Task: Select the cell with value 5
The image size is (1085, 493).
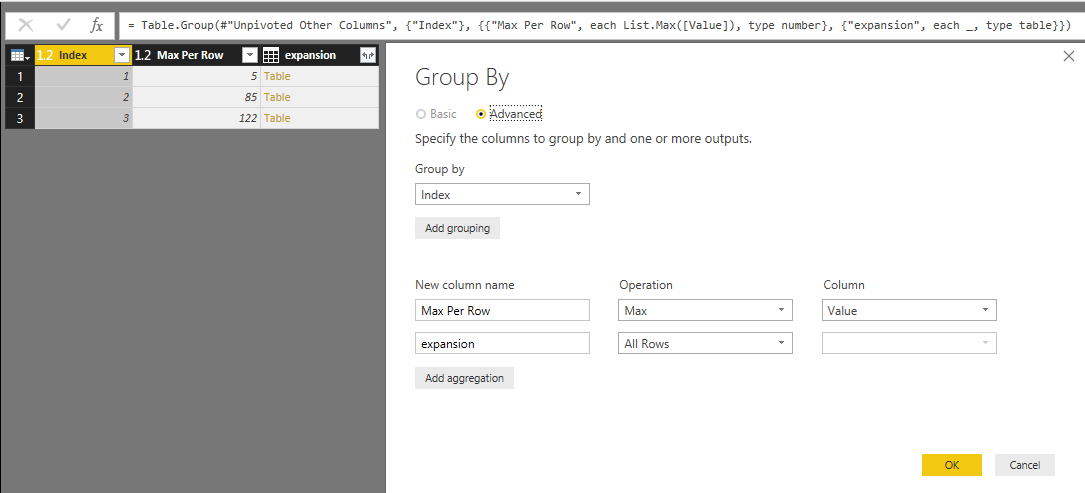Action: (x=196, y=76)
